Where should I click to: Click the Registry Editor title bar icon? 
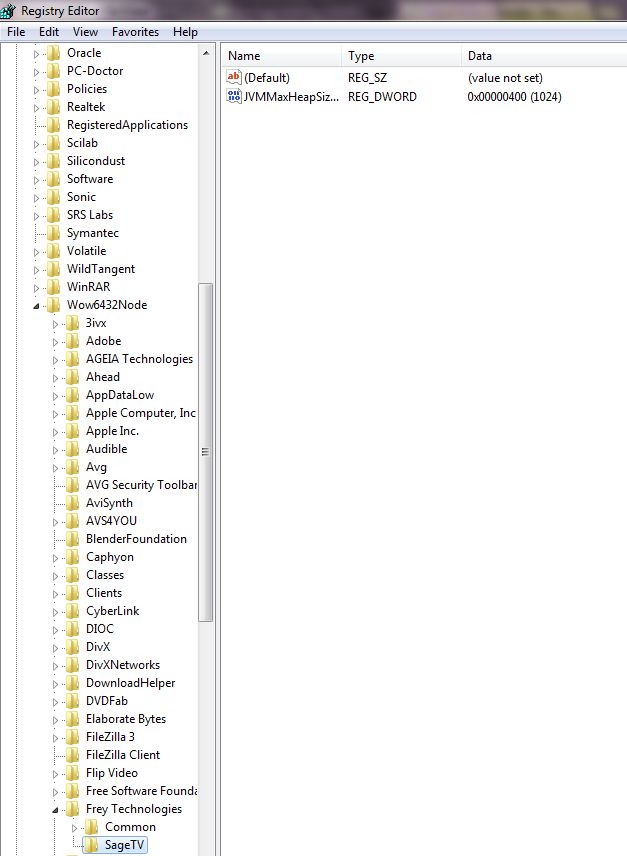point(8,10)
